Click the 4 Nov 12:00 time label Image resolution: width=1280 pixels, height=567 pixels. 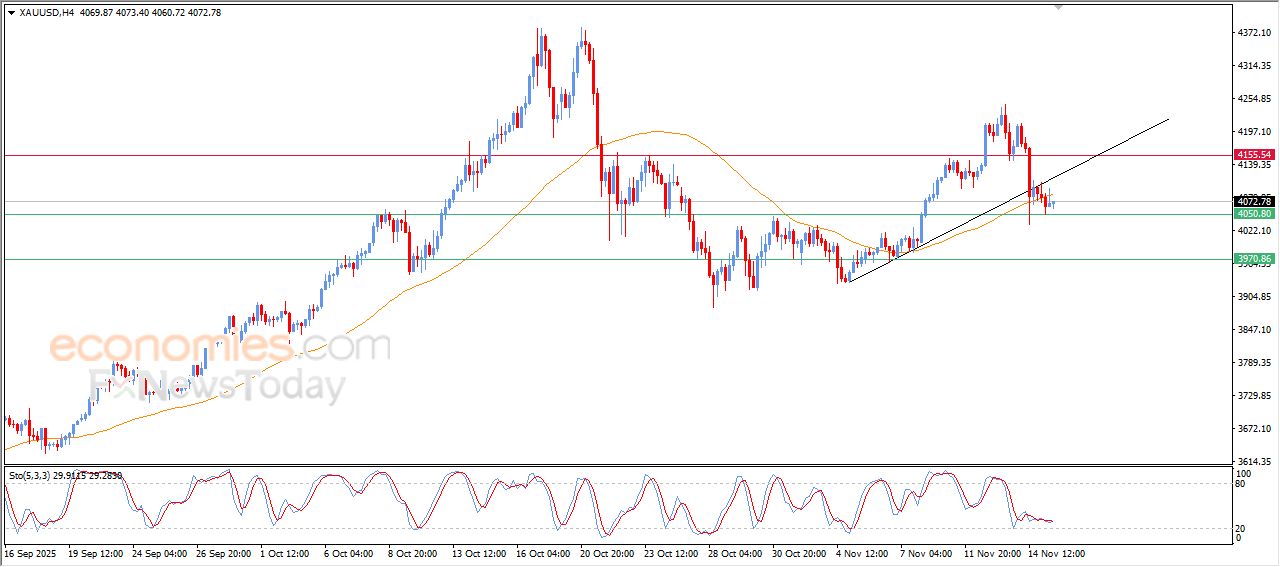click(862, 553)
